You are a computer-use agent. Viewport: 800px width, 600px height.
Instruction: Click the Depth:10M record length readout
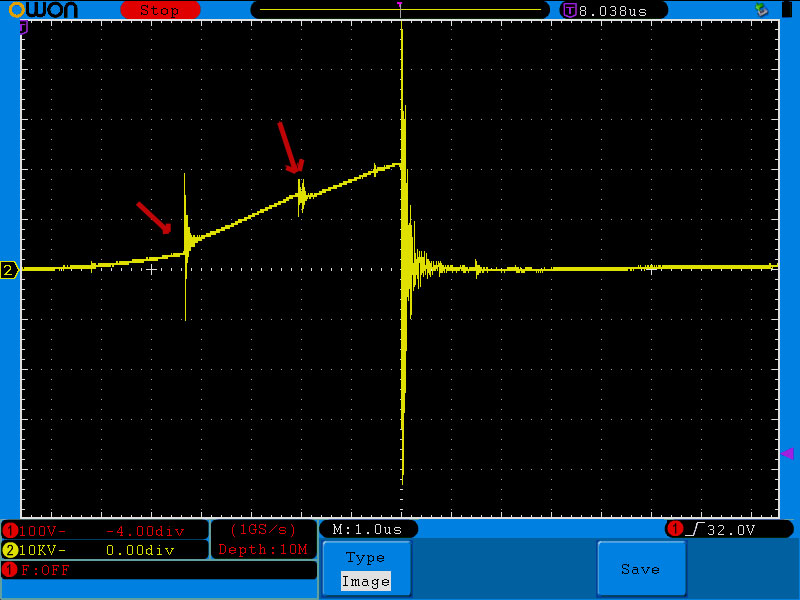point(265,549)
